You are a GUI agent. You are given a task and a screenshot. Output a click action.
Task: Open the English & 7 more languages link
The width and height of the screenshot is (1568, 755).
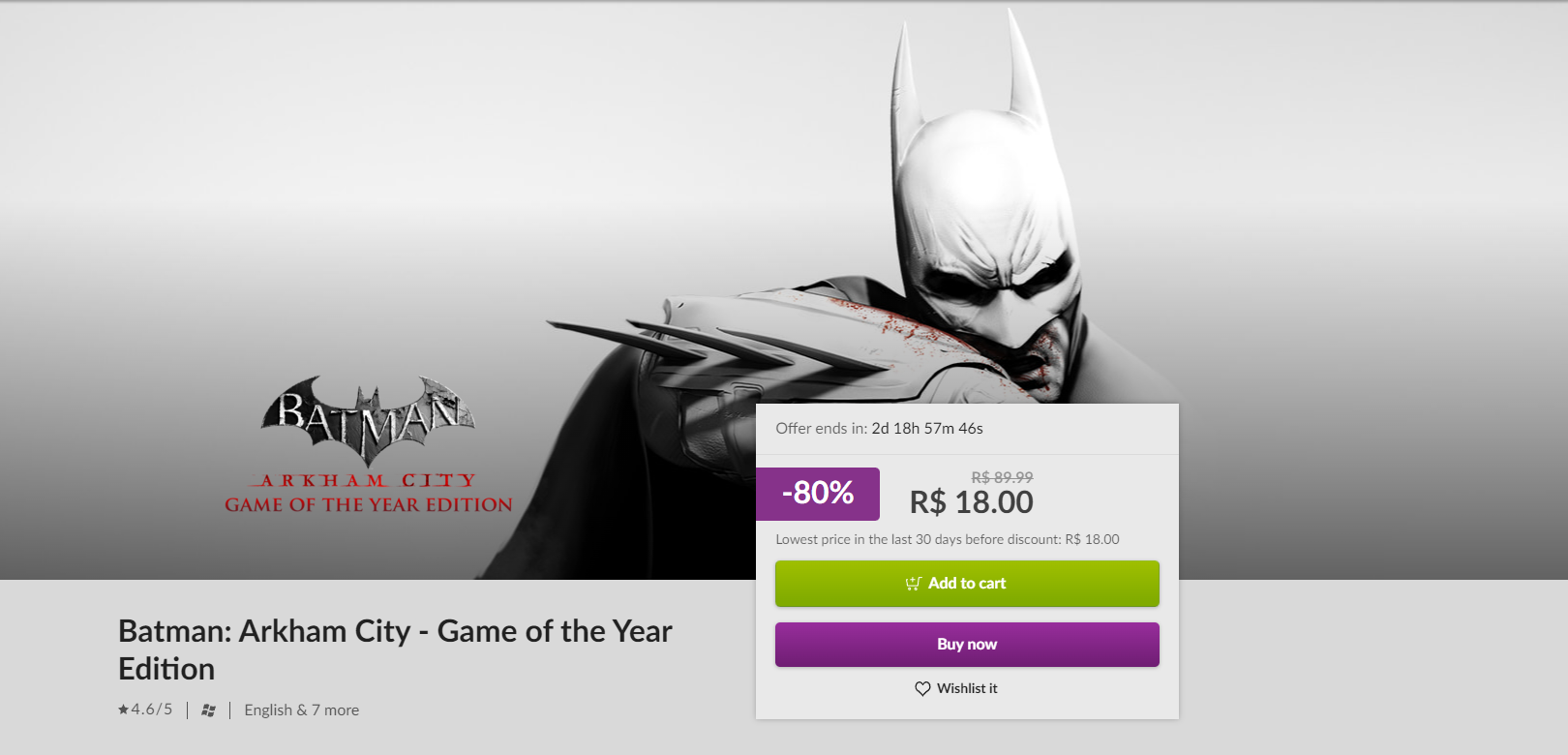coord(302,710)
